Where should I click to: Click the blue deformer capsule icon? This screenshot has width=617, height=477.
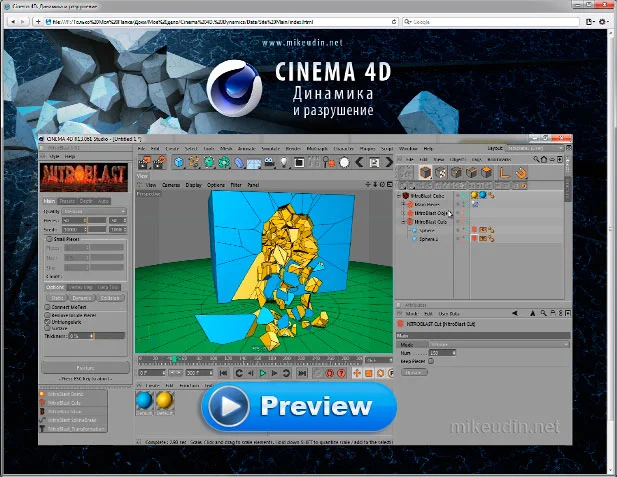(239, 162)
